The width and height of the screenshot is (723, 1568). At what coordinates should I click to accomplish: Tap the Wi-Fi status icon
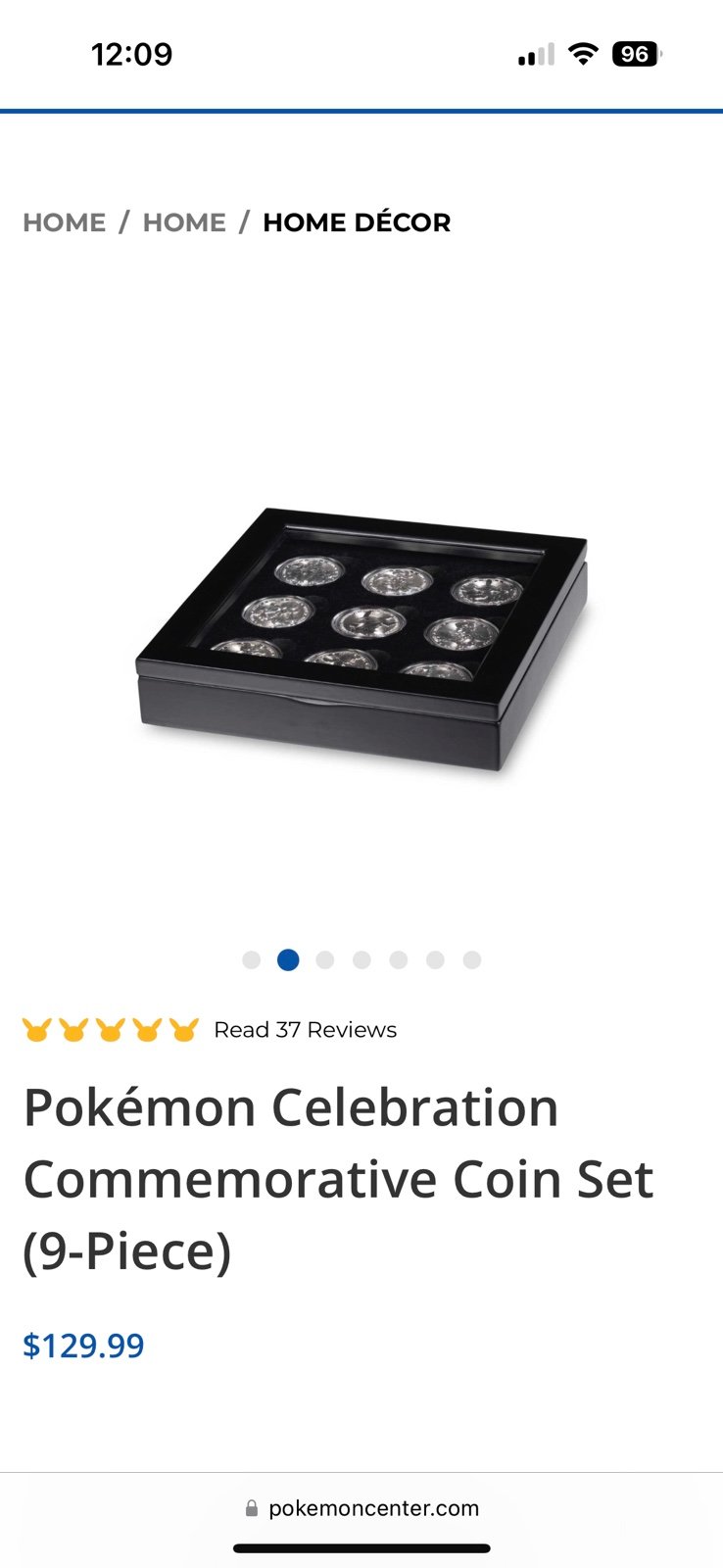(583, 54)
